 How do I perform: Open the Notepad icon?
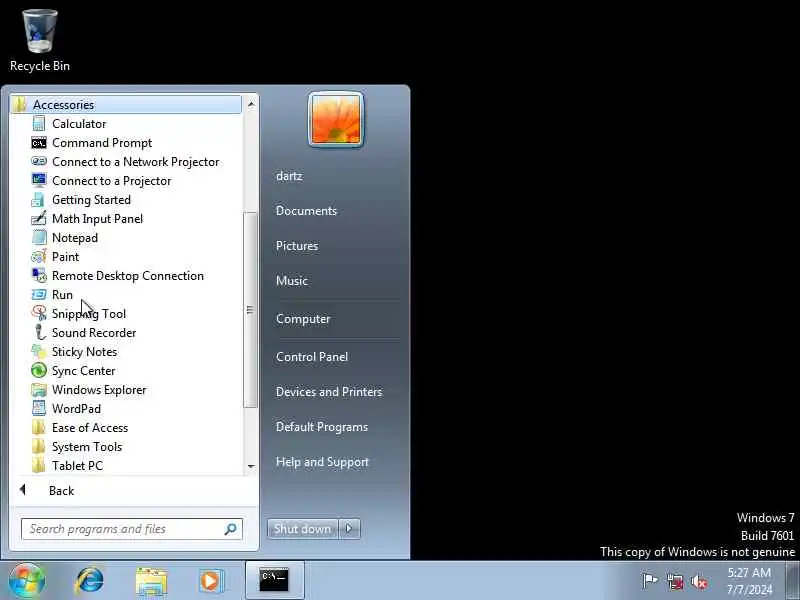click(39, 238)
